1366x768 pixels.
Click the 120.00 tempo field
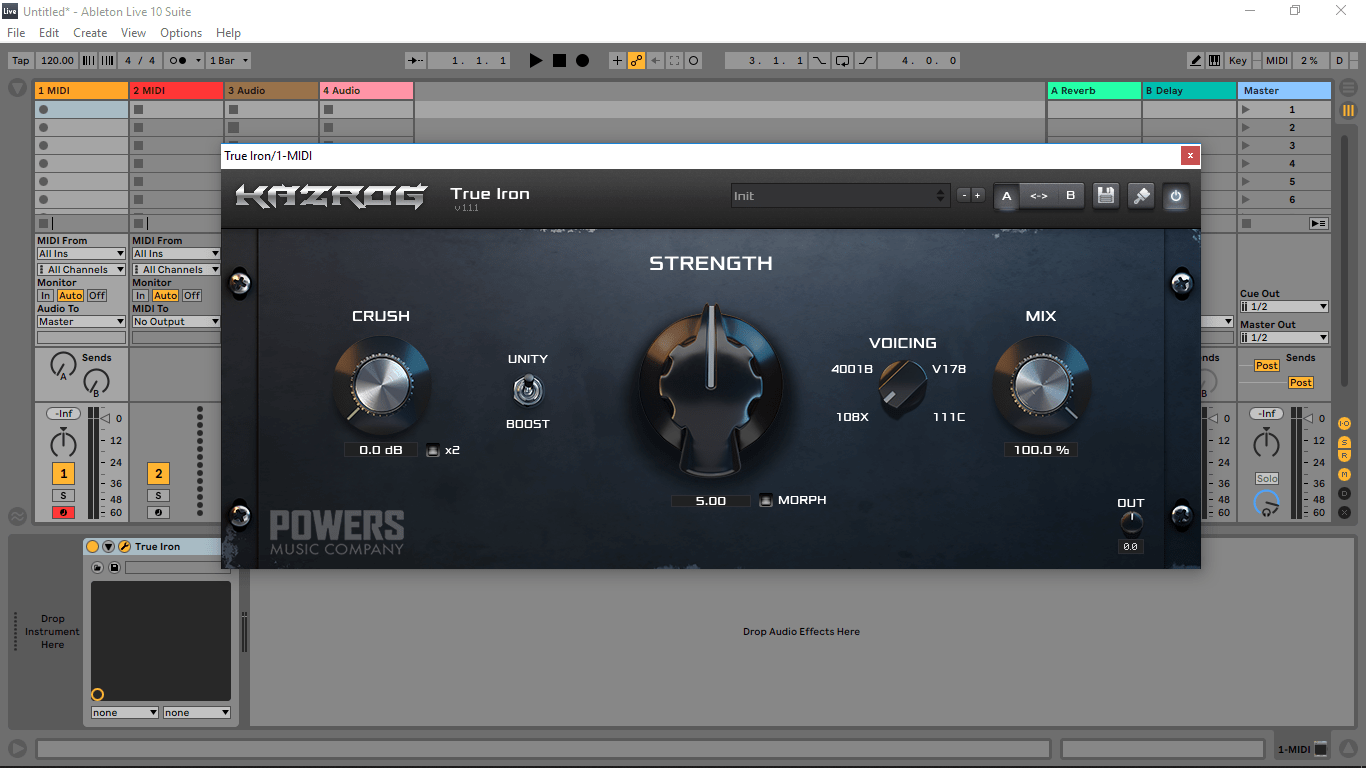[58, 60]
